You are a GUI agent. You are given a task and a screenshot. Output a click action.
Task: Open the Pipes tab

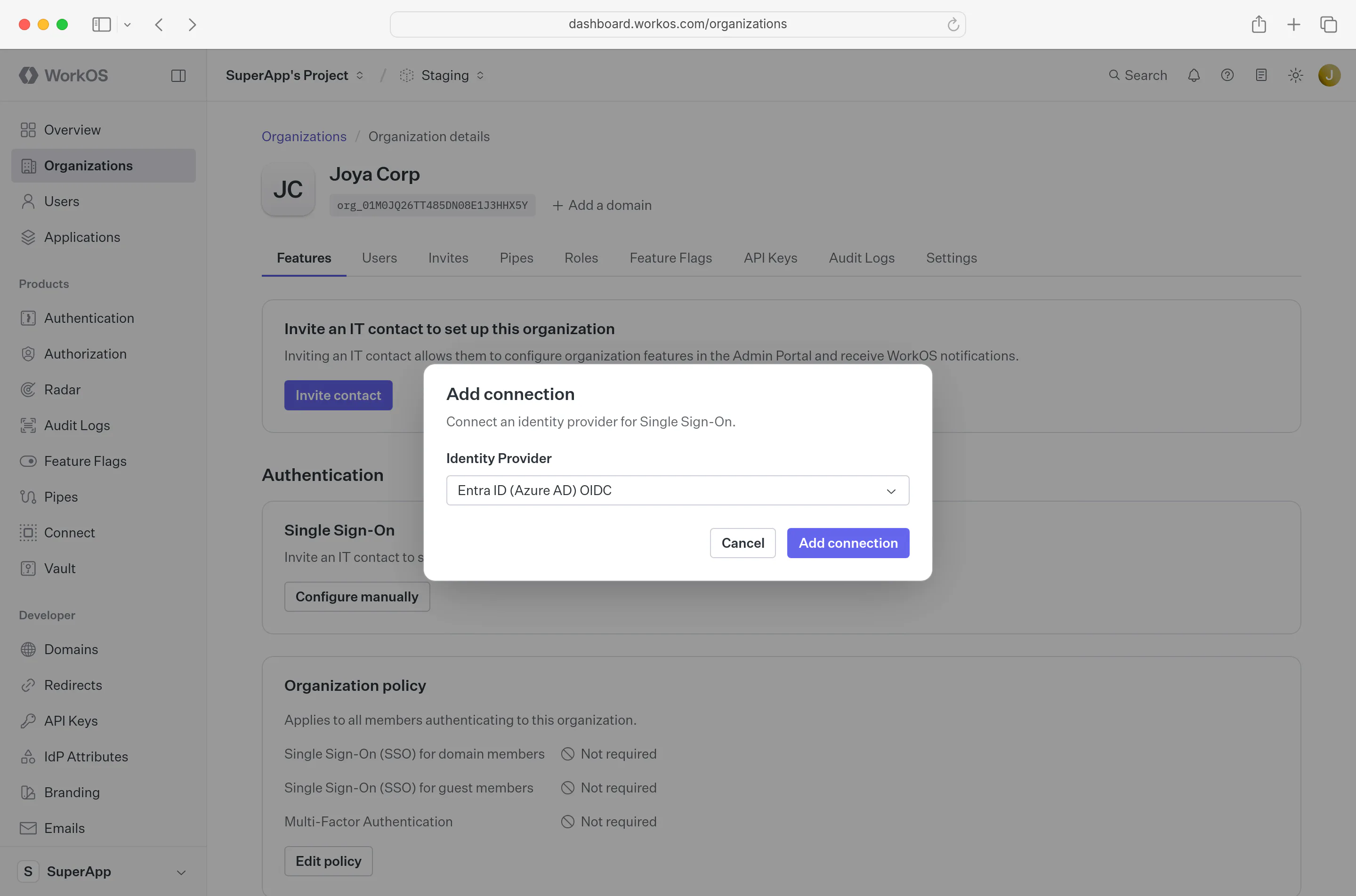(516, 258)
